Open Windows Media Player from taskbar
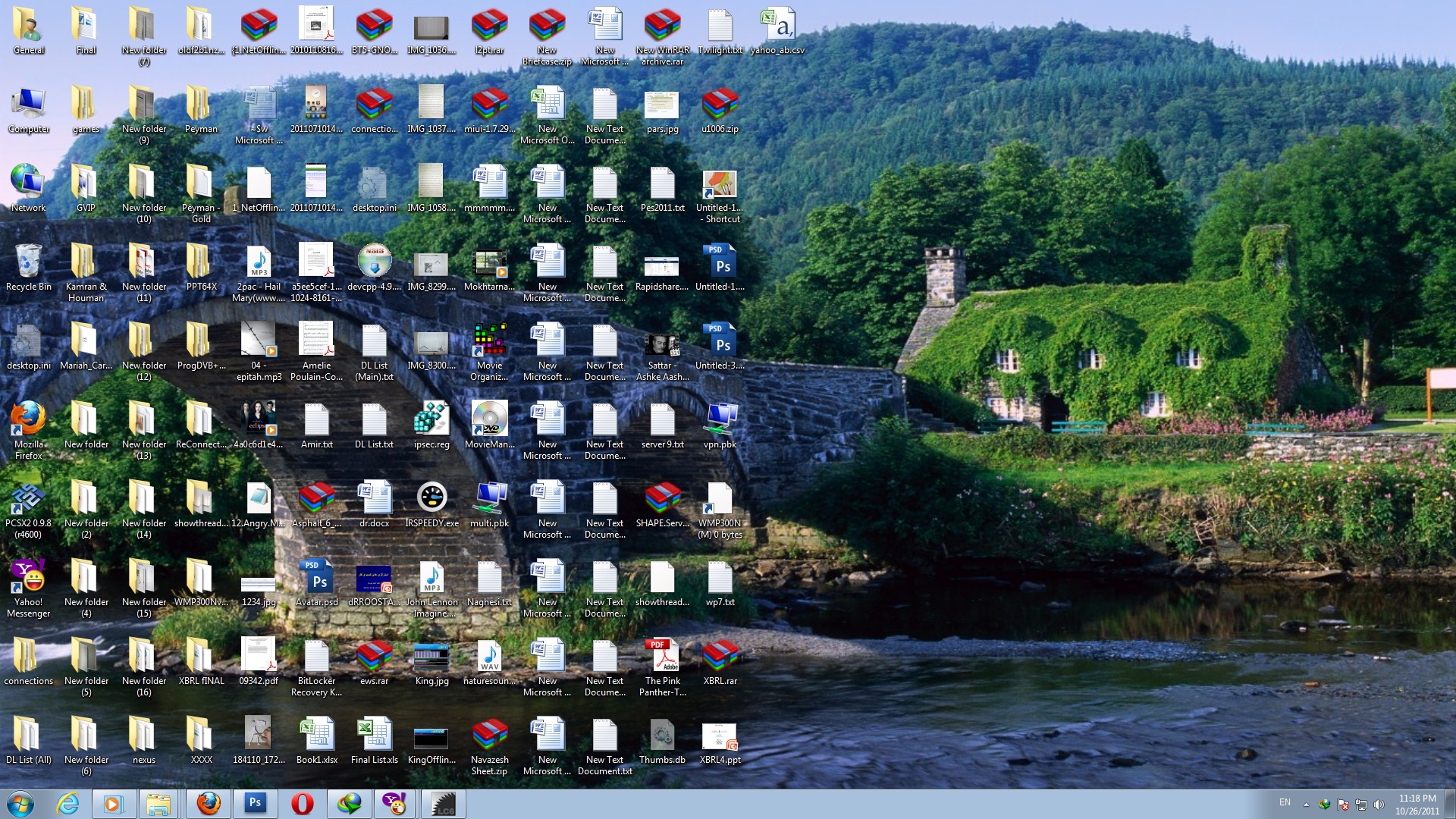This screenshot has width=1456, height=819. (114, 804)
